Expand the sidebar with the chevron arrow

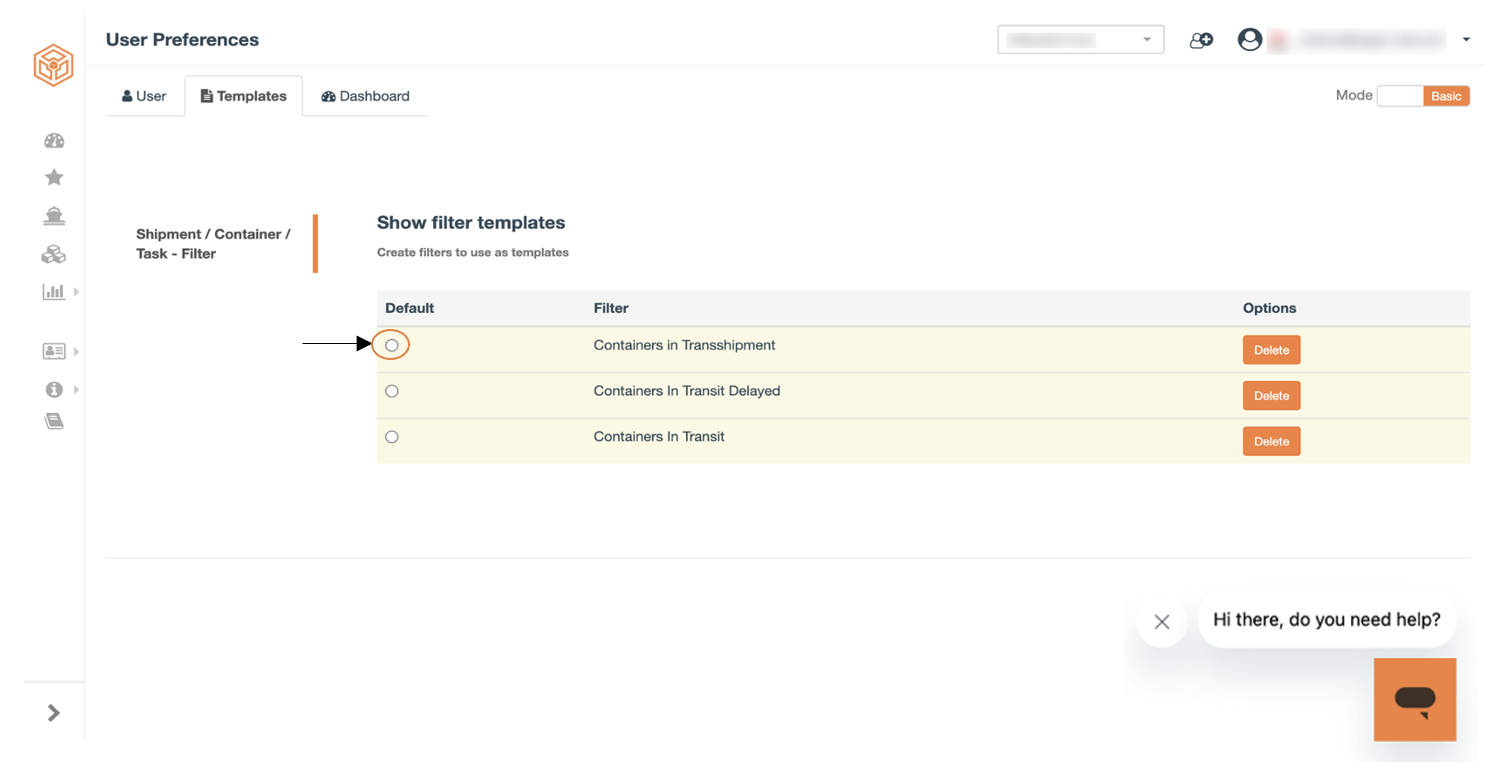54,712
